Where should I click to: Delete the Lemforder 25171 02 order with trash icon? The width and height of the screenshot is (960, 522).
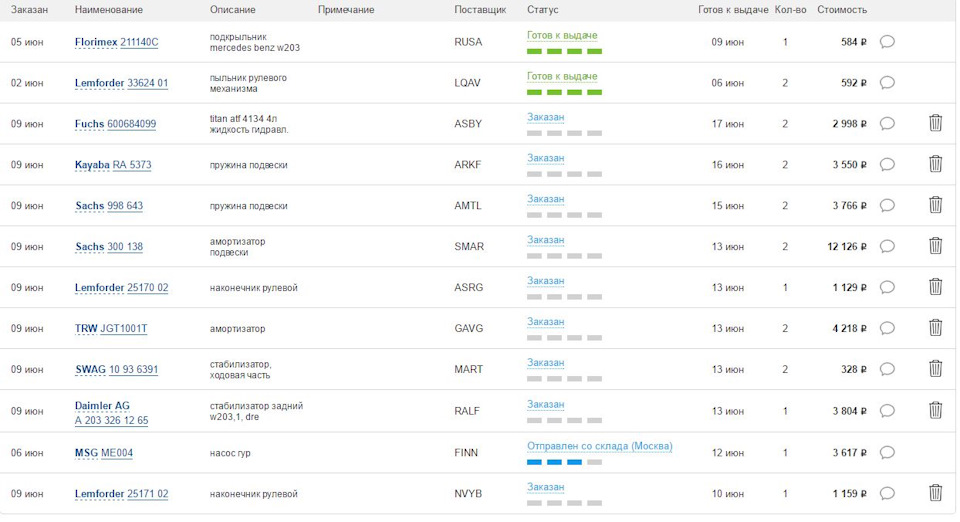(936, 493)
